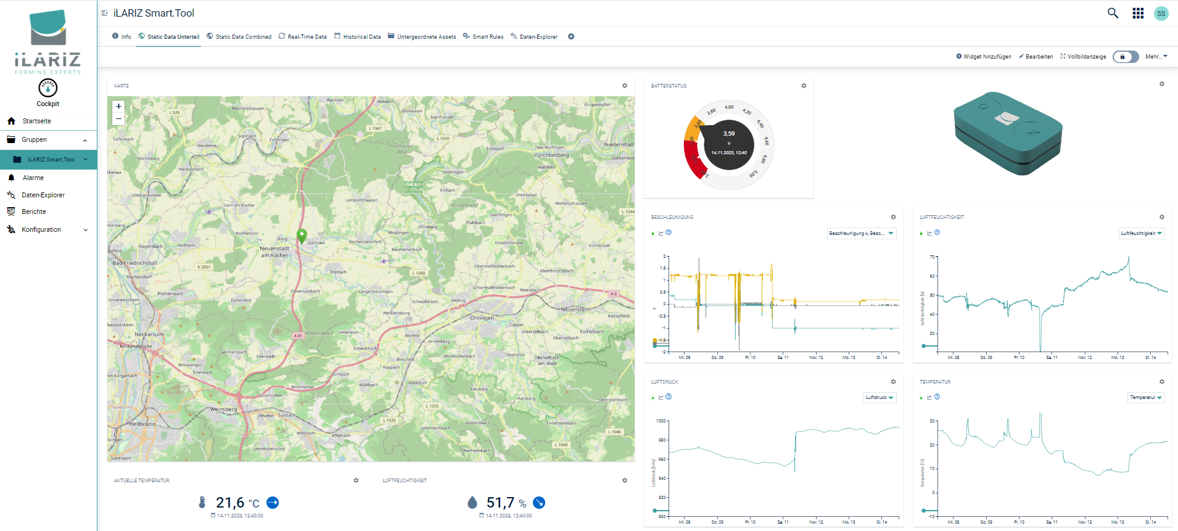Toggle green realtime dot in Luftdruck chart
1178x531 pixels.
[653, 397]
